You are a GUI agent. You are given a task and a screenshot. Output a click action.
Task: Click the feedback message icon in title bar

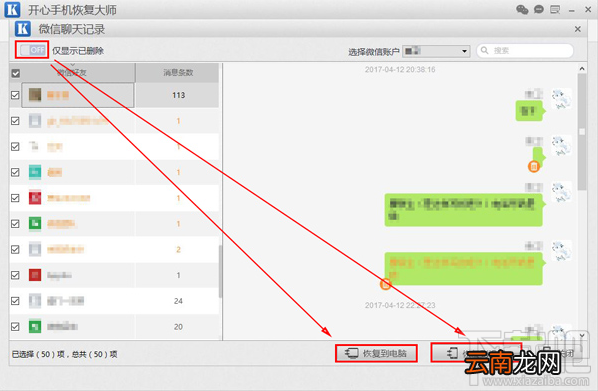tap(555, 10)
